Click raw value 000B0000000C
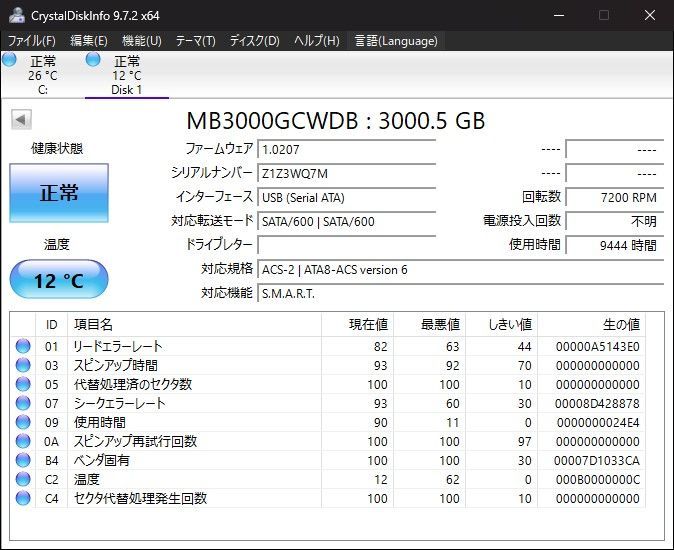674x550 pixels. pyautogui.click(x=597, y=480)
